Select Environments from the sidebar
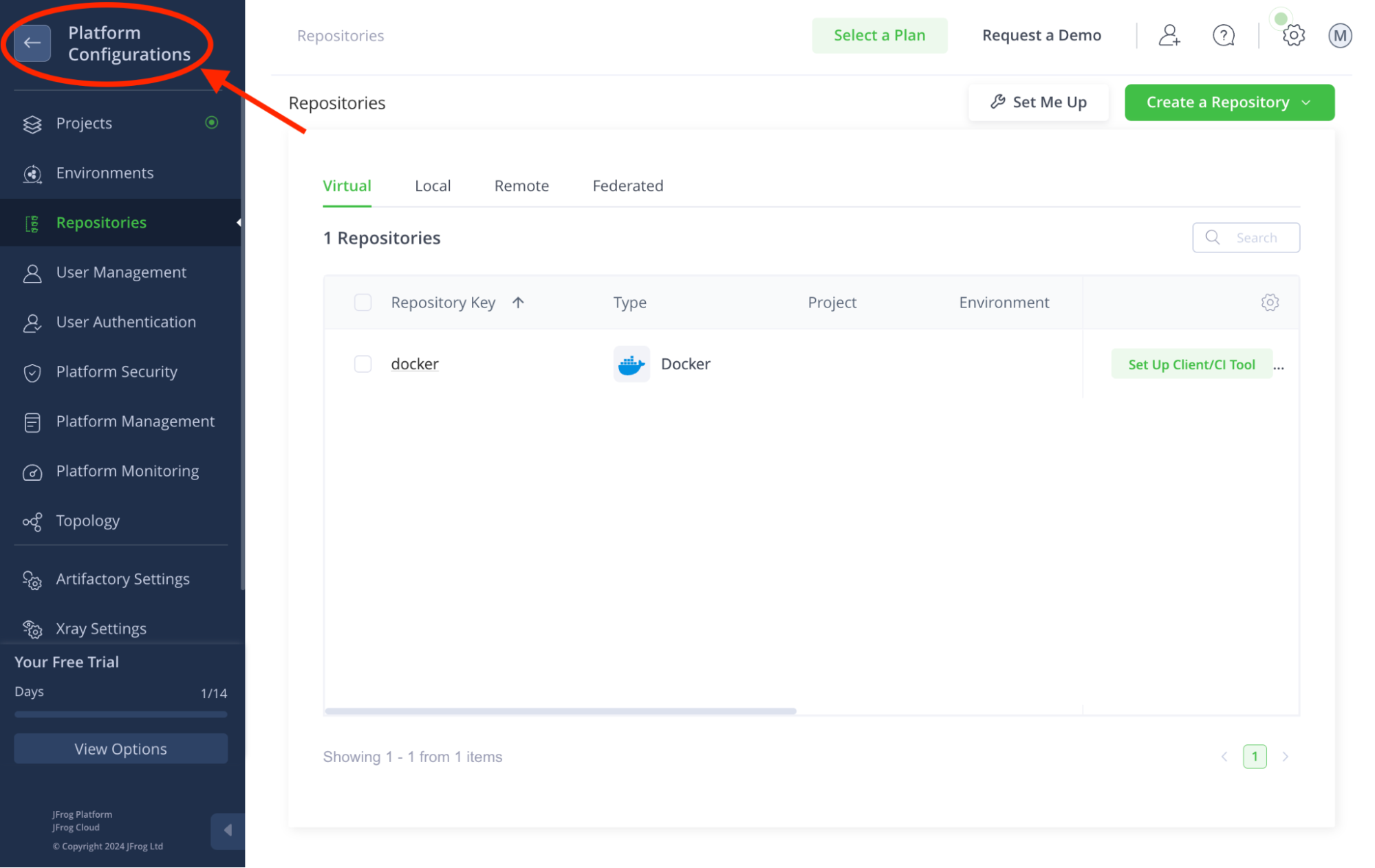Screen dimensions: 1375x868 point(105,173)
